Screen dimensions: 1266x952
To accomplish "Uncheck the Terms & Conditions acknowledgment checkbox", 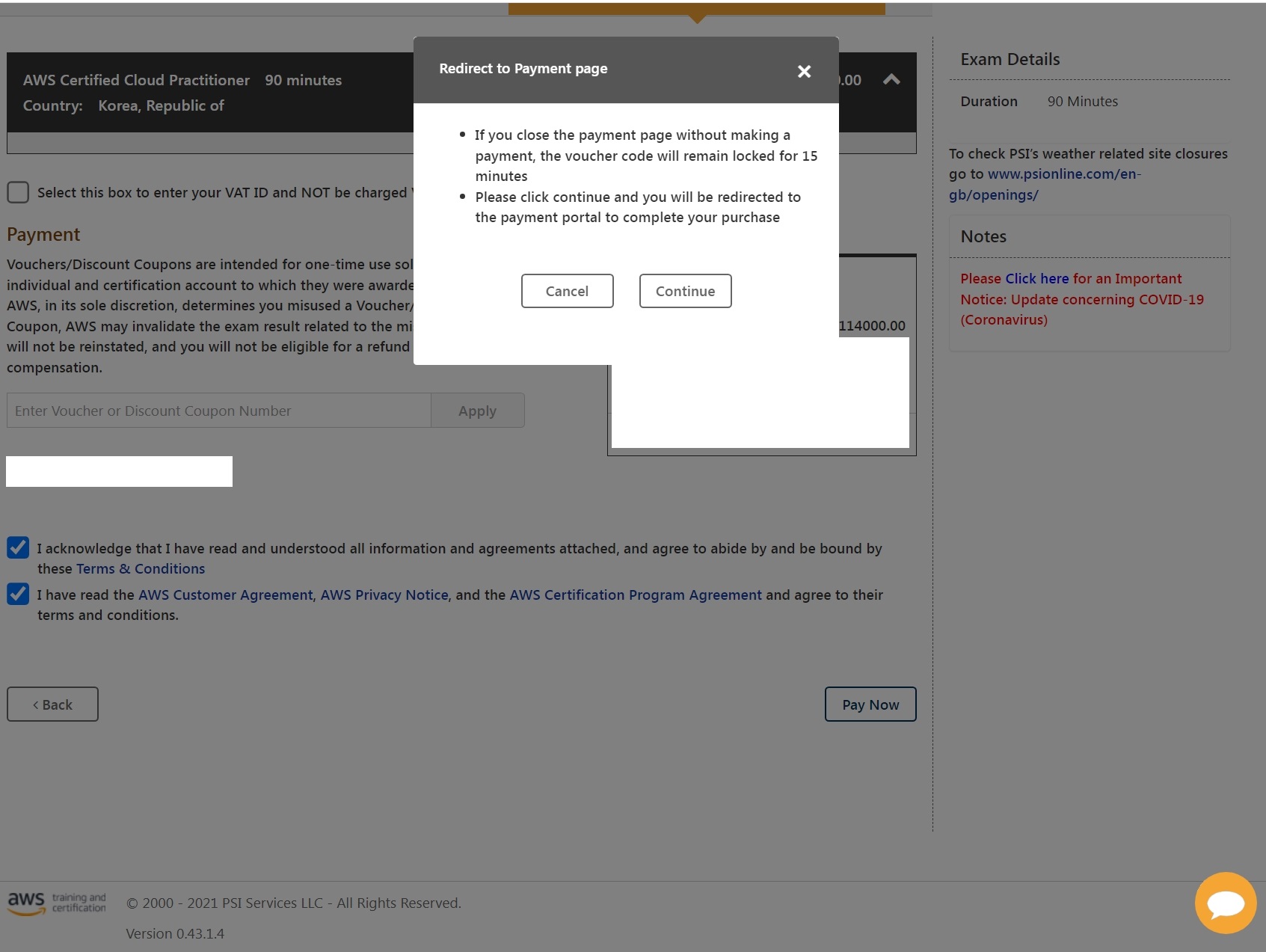I will (x=18, y=547).
